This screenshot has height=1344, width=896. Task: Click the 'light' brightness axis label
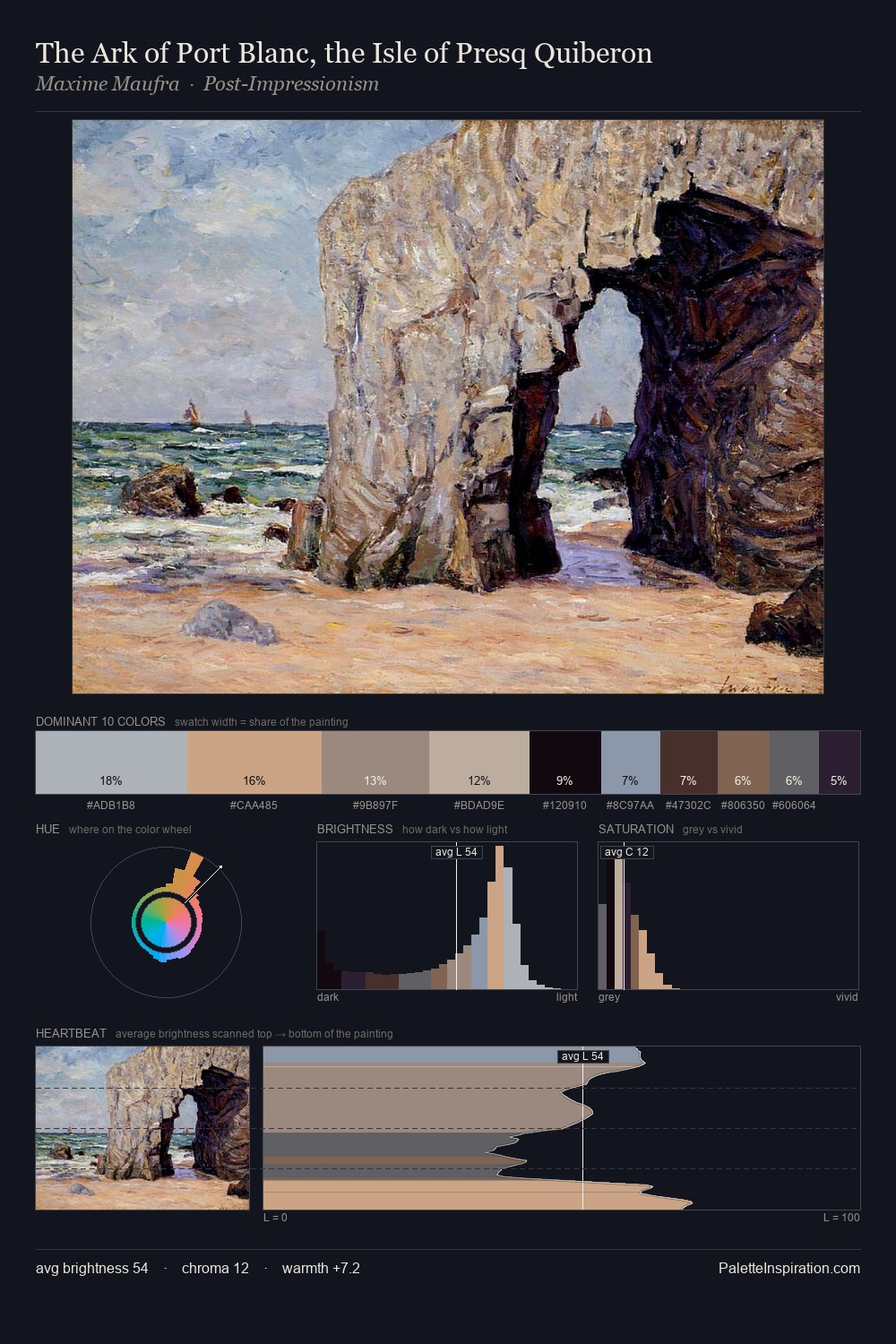(566, 997)
